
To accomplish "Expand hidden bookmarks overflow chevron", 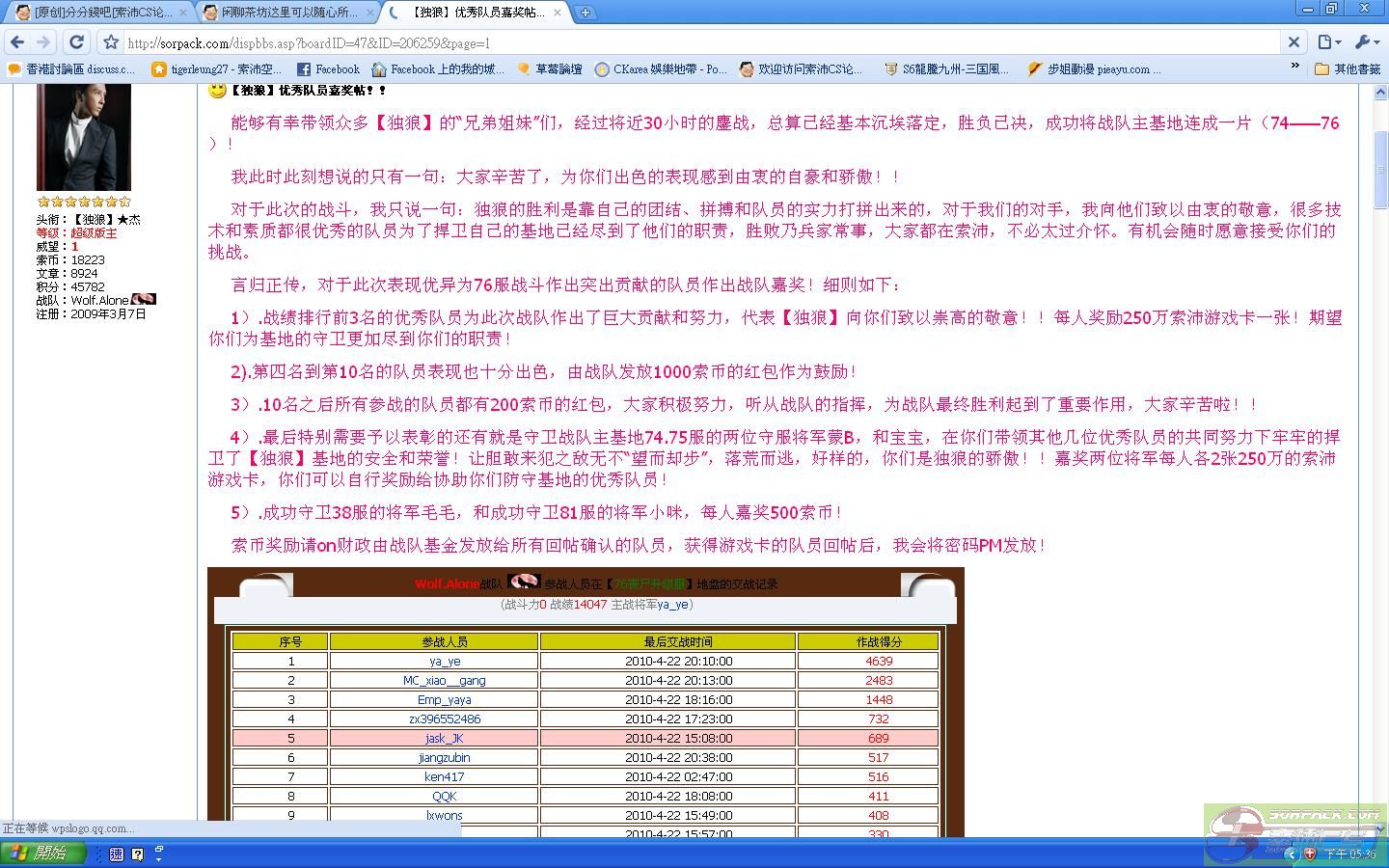I will 1294,68.
